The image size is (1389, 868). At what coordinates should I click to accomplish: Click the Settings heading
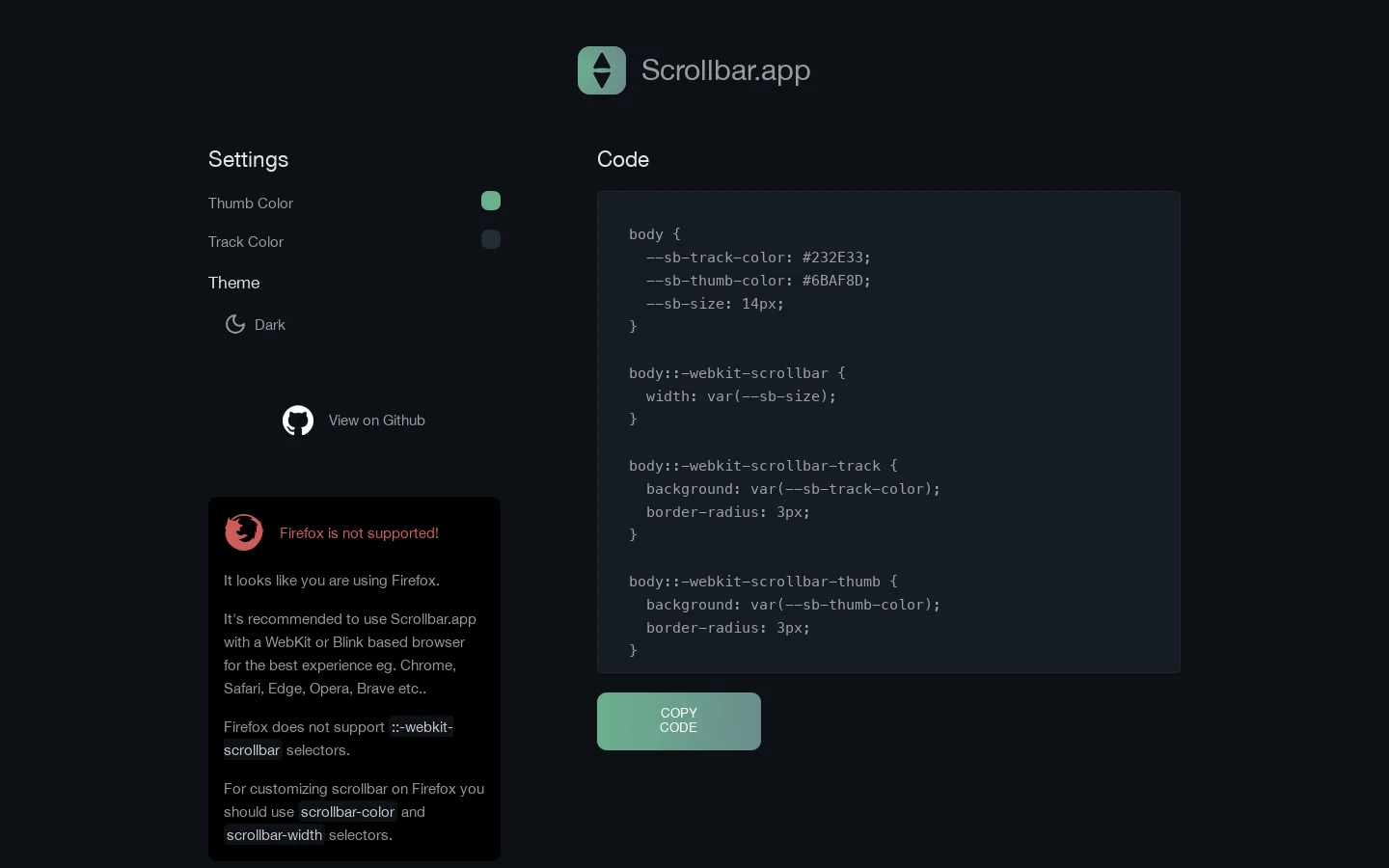pyautogui.click(x=249, y=159)
